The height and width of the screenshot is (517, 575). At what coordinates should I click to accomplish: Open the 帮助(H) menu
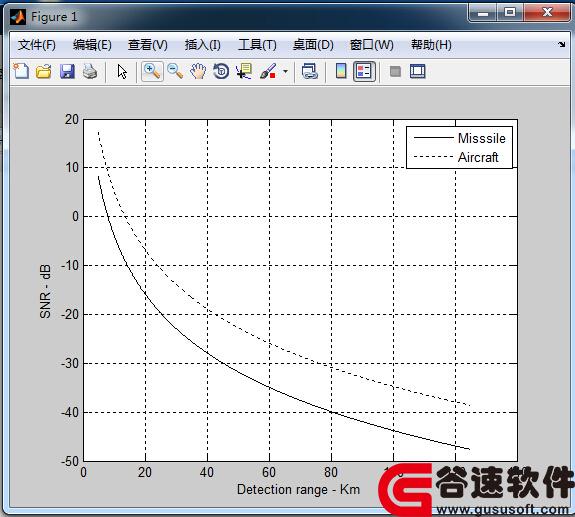(431, 45)
